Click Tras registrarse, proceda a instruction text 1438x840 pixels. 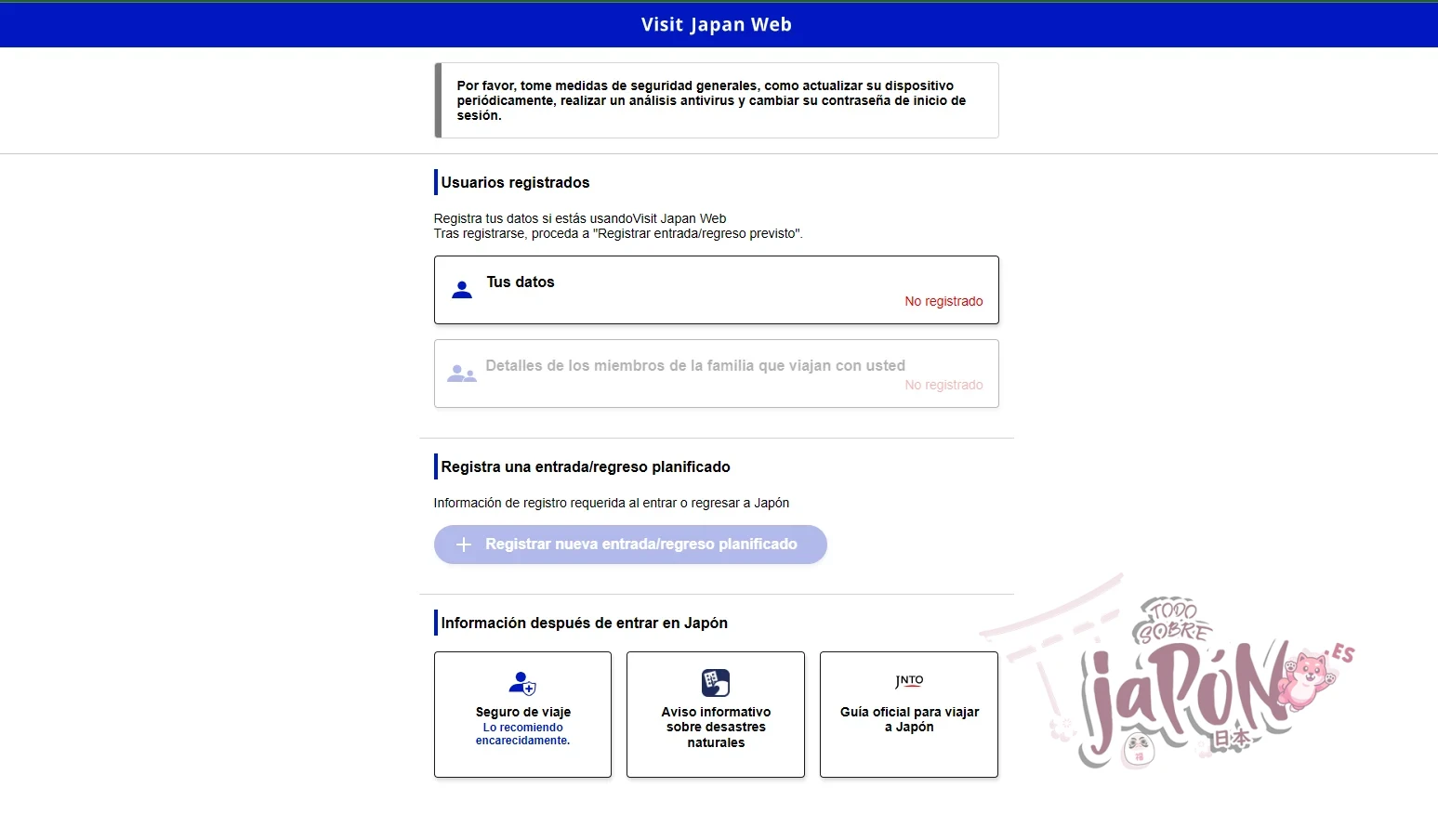pos(618,233)
